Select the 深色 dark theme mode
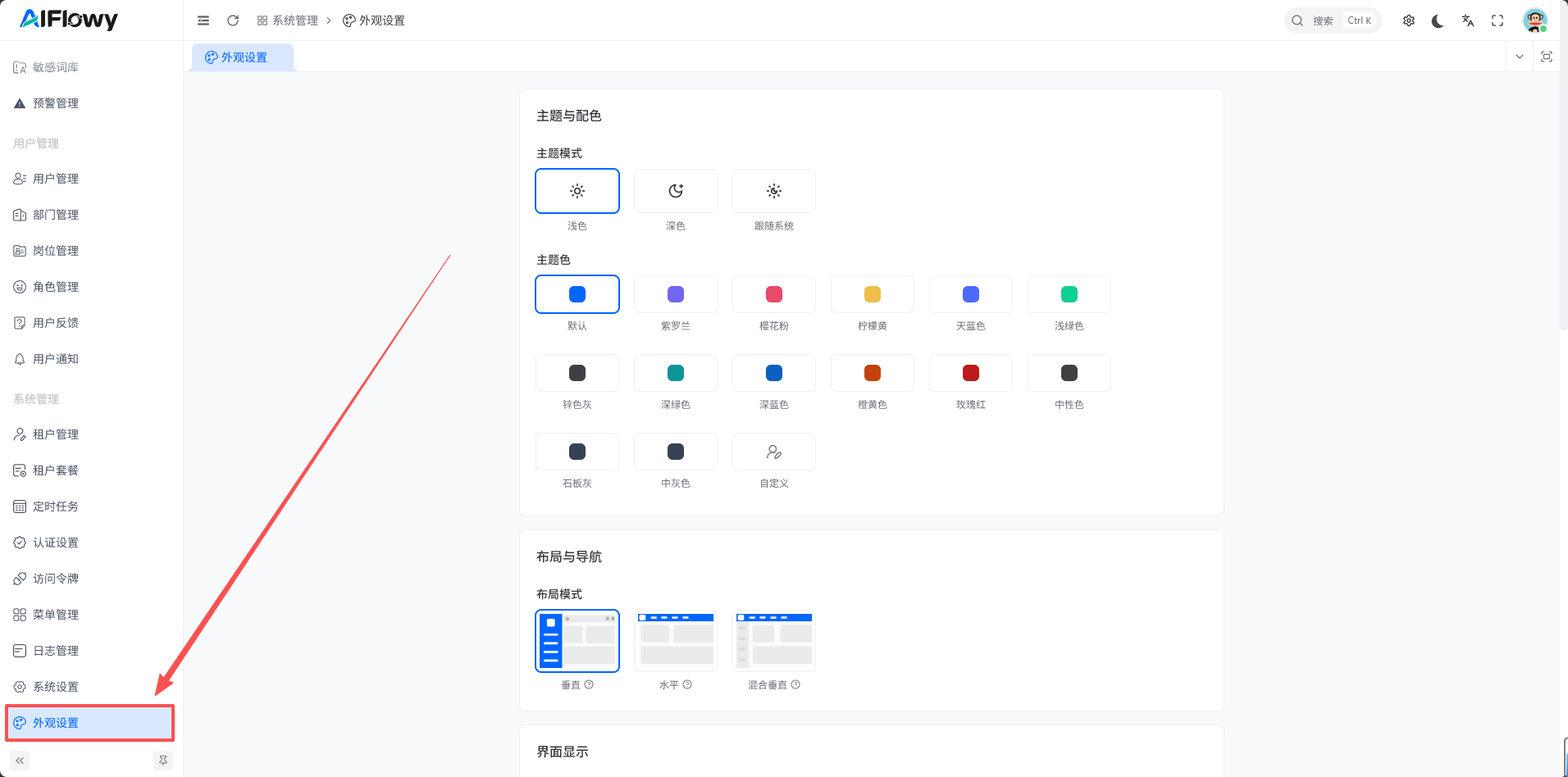The height and width of the screenshot is (777, 1568). point(675,191)
